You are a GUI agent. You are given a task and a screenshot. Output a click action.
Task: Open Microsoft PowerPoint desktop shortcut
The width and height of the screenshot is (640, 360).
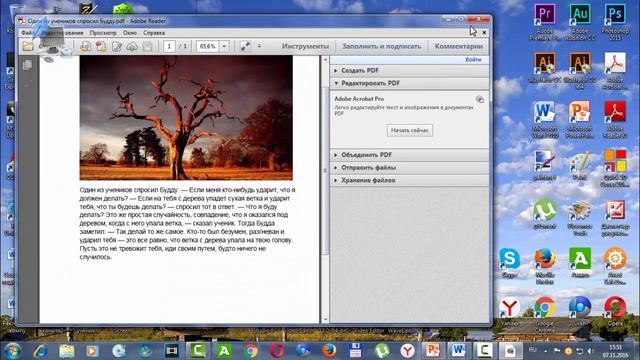pyautogui.click(x=580, y=120)
